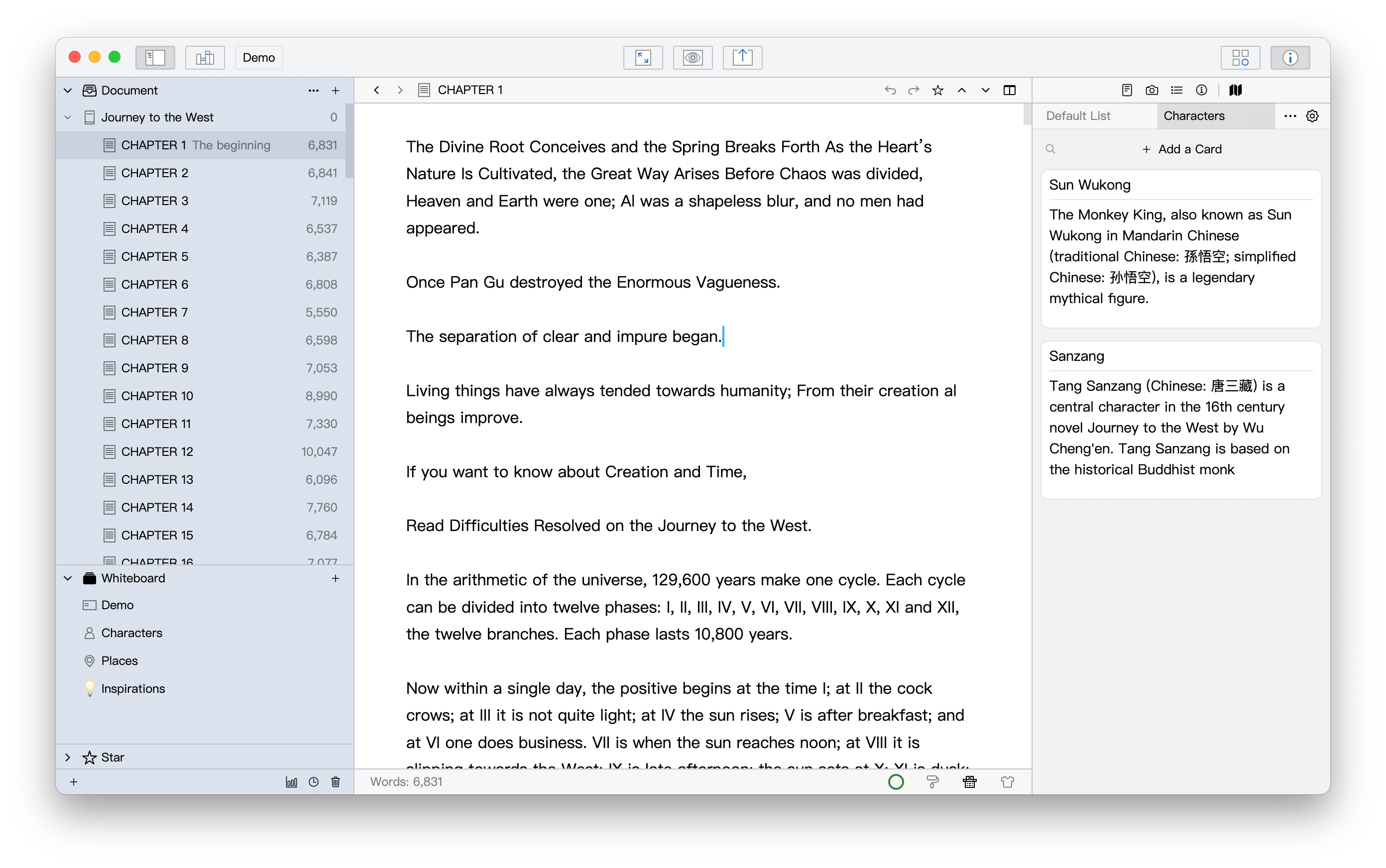Click the list formatting icon
Image resolution: width=1386 pixels, height=868 pixels.
pyautogui.click(x=1175, y=90)
